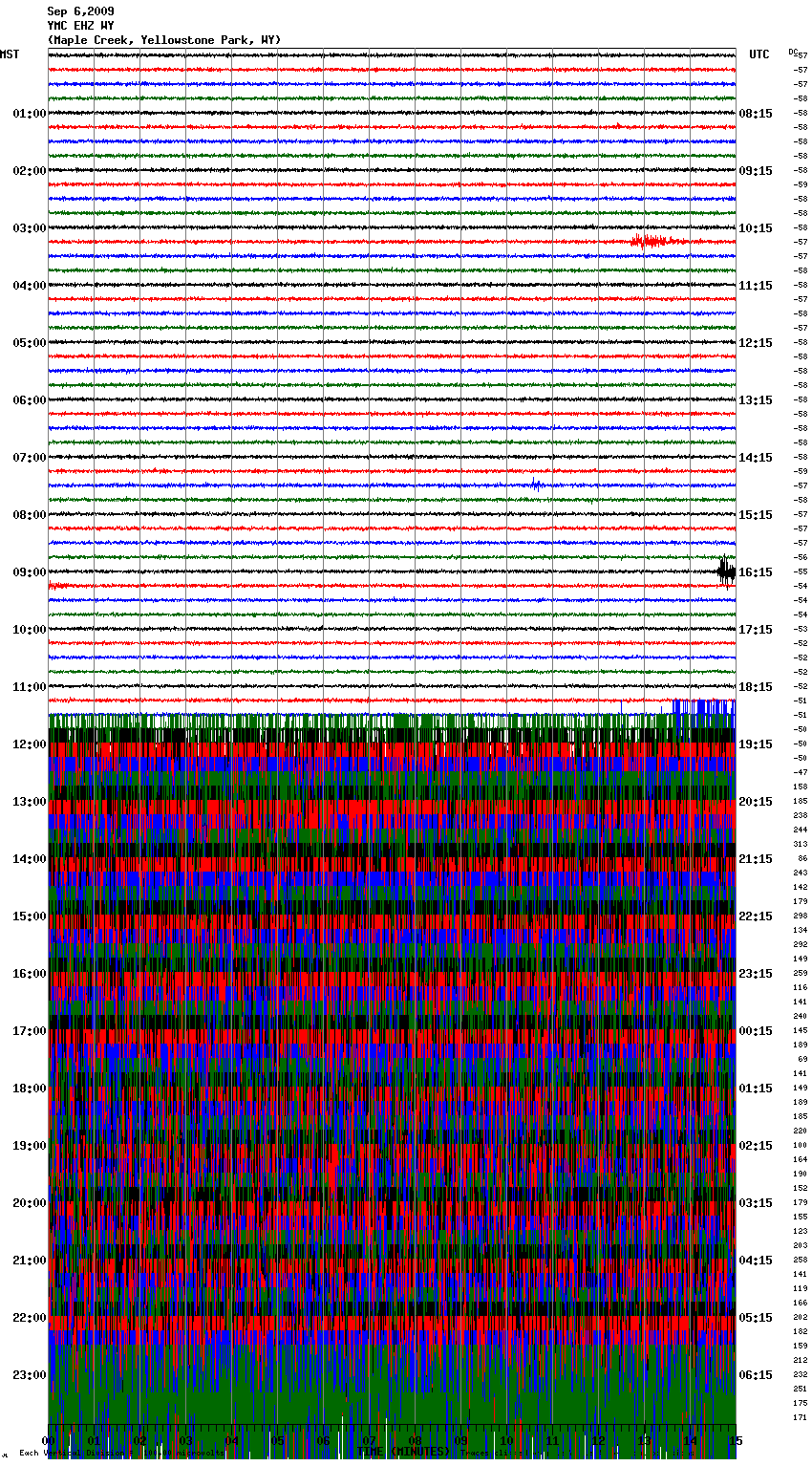Click the "13:15" UTC time label
The image size is (812, 1466).
tap(756, 400)
